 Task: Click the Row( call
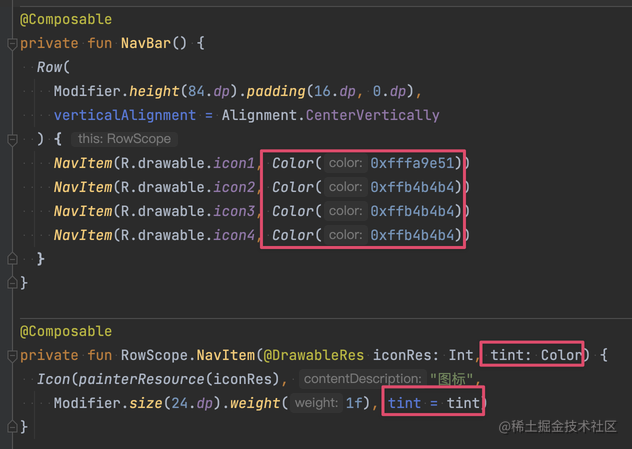(53, 67)
